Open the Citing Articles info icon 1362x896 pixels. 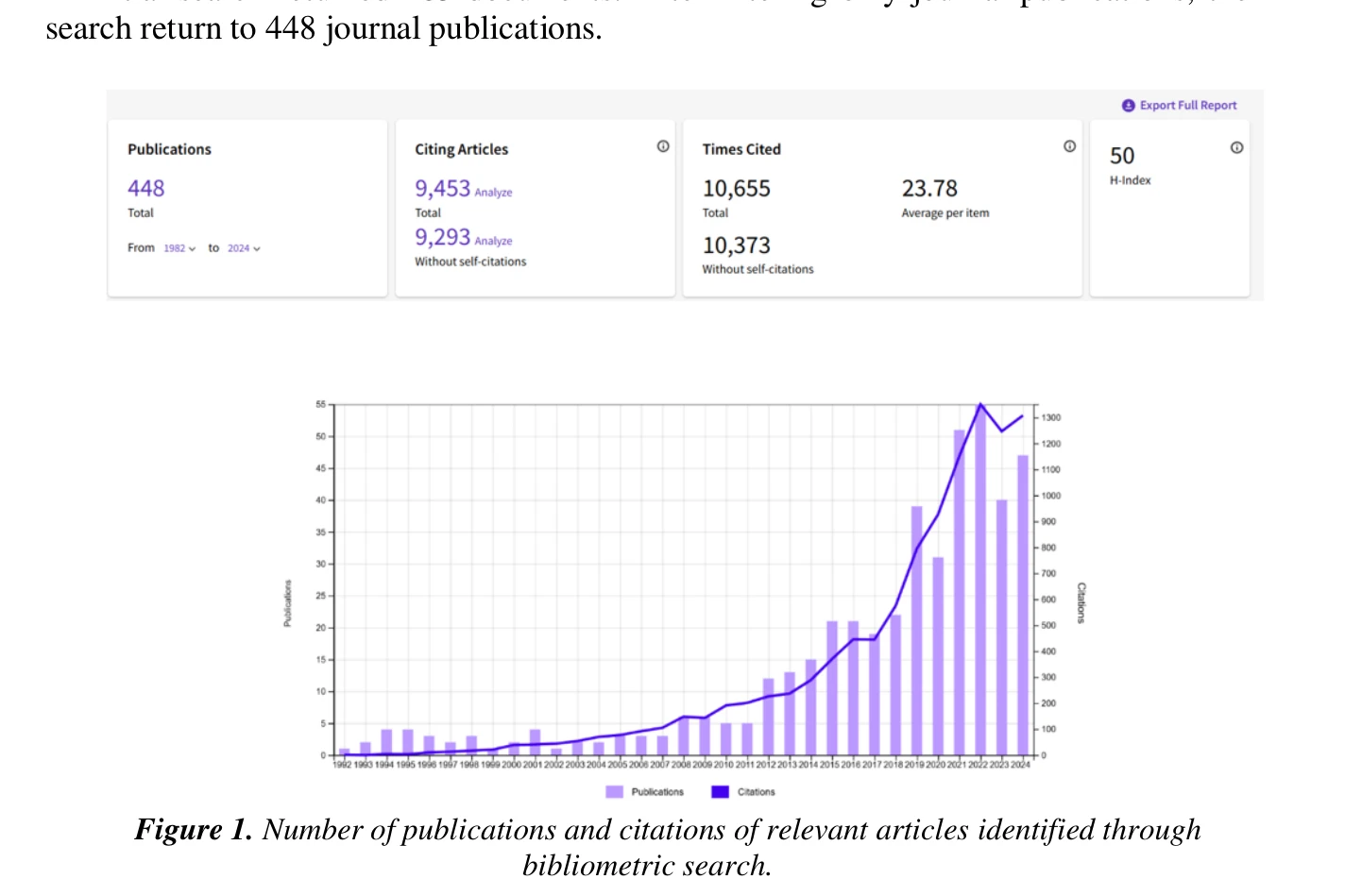click(663, 146)
